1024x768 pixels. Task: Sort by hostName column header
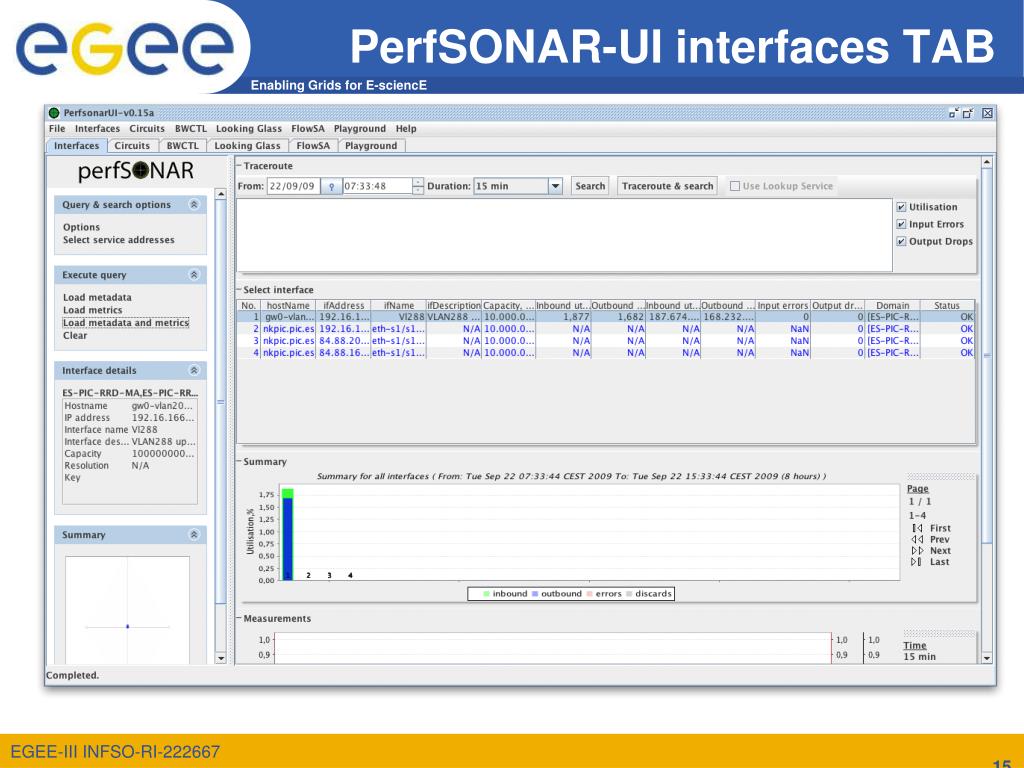coord(288,305)
